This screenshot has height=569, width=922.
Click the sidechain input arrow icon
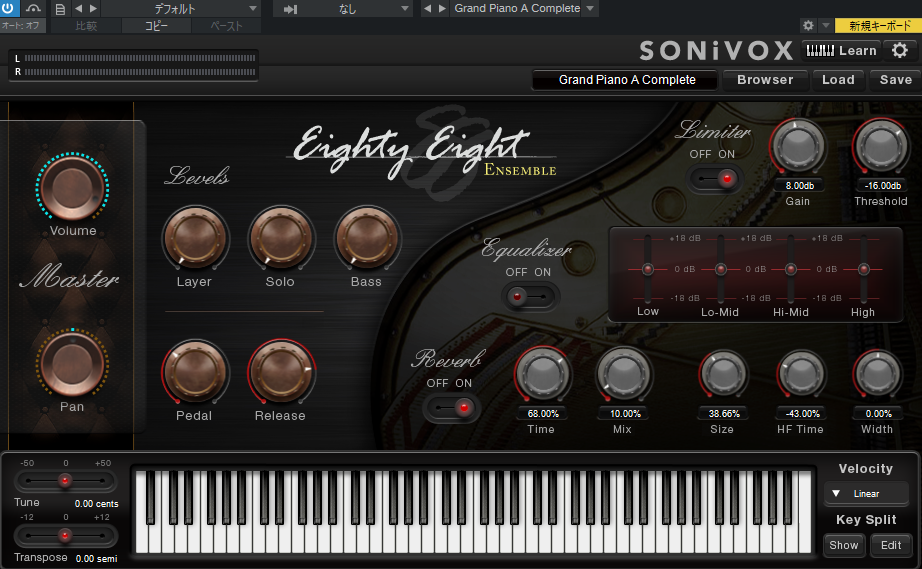[290, 9]
